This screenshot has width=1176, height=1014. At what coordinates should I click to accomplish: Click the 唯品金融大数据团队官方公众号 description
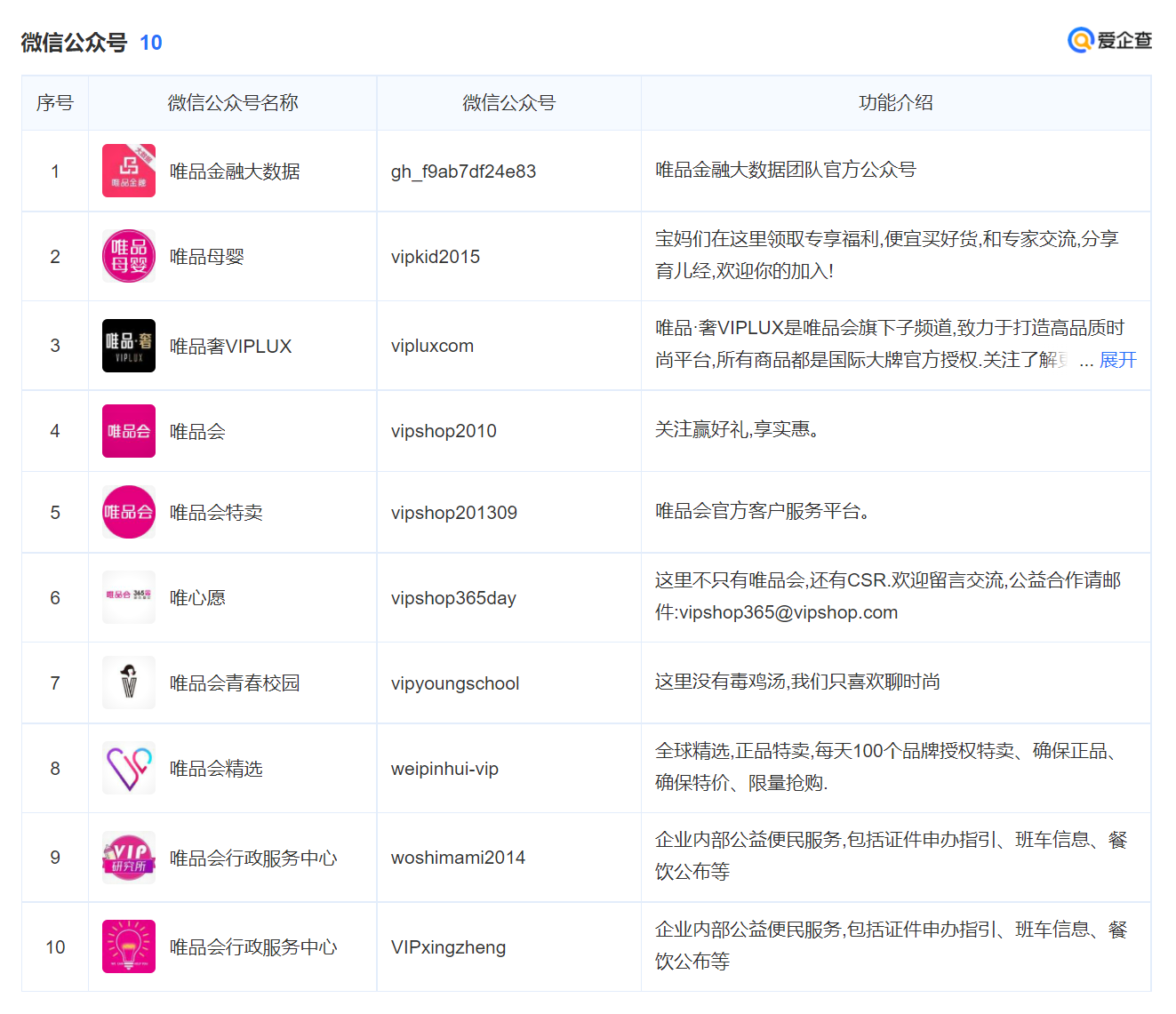(x=786, y=170)
